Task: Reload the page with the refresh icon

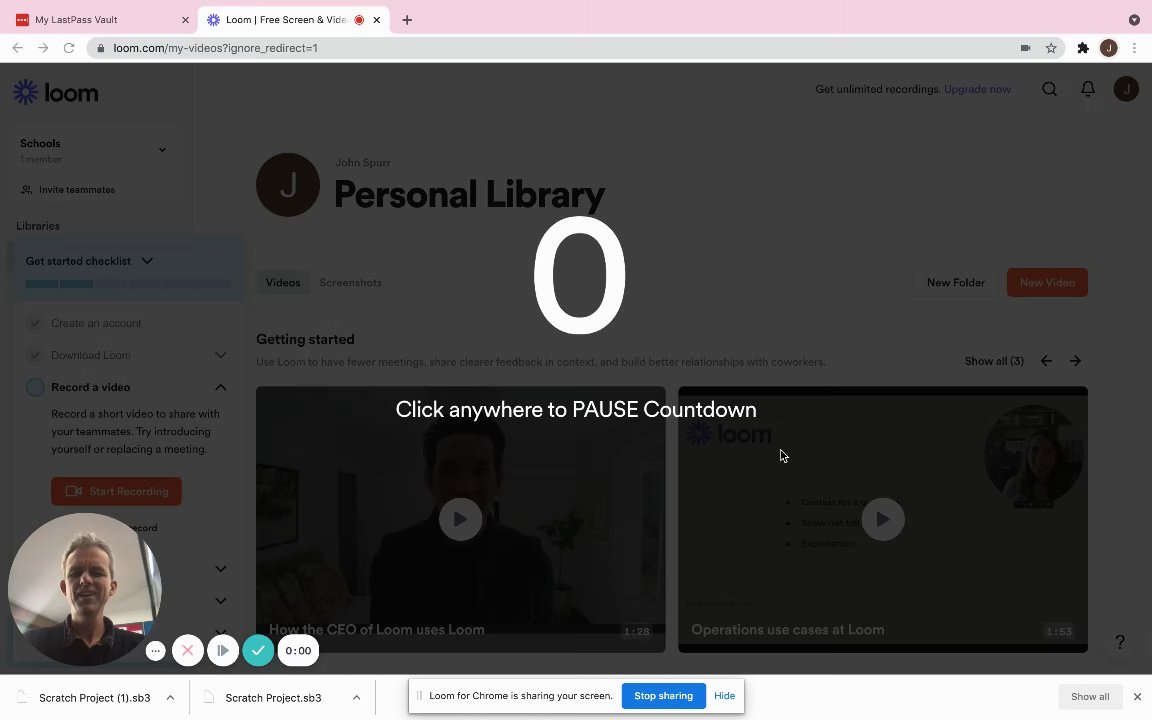Action: pos(69,48)
